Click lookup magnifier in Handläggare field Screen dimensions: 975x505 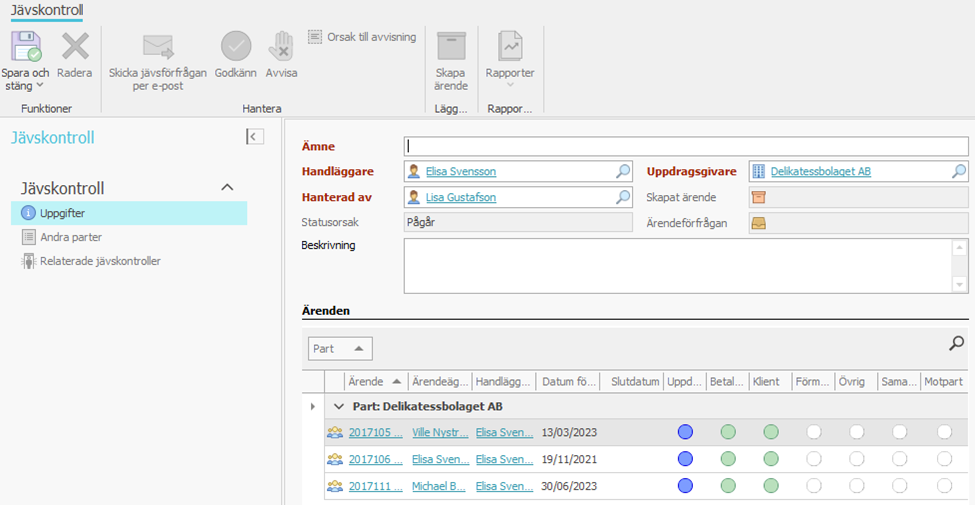[x=622, y=172]
